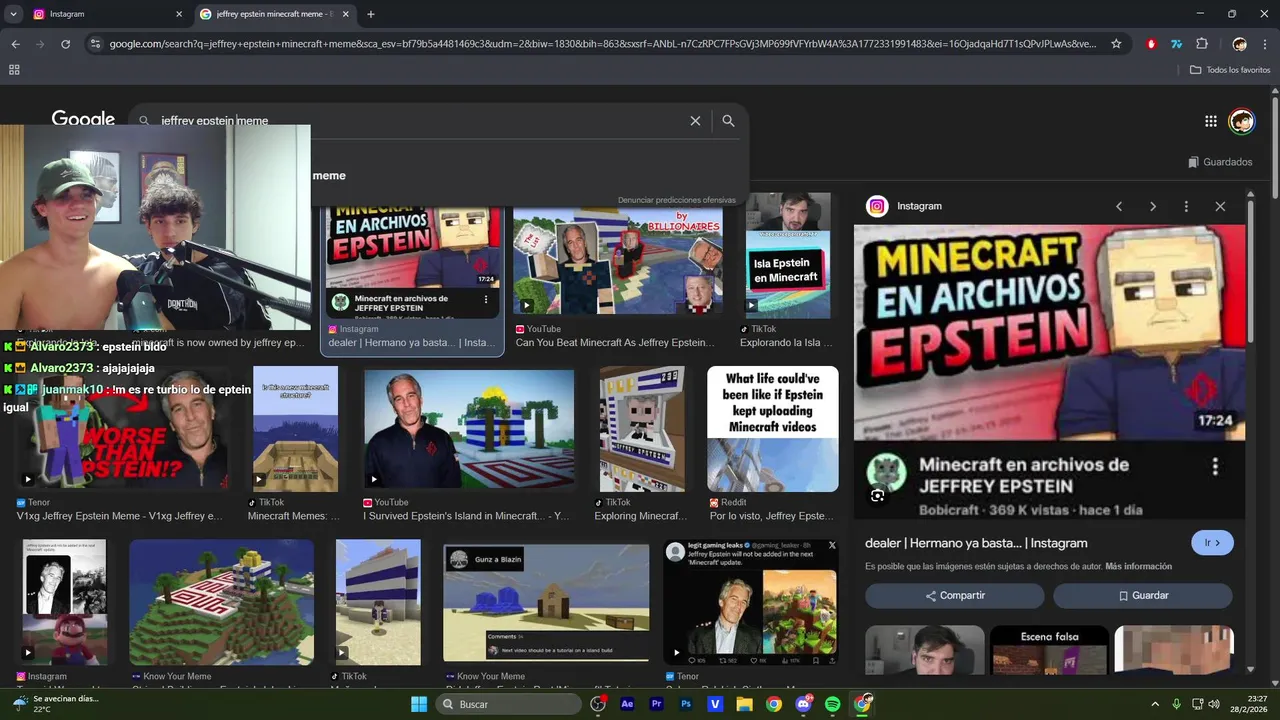Open the red hand ad-blocker extension

[1151, 44]
